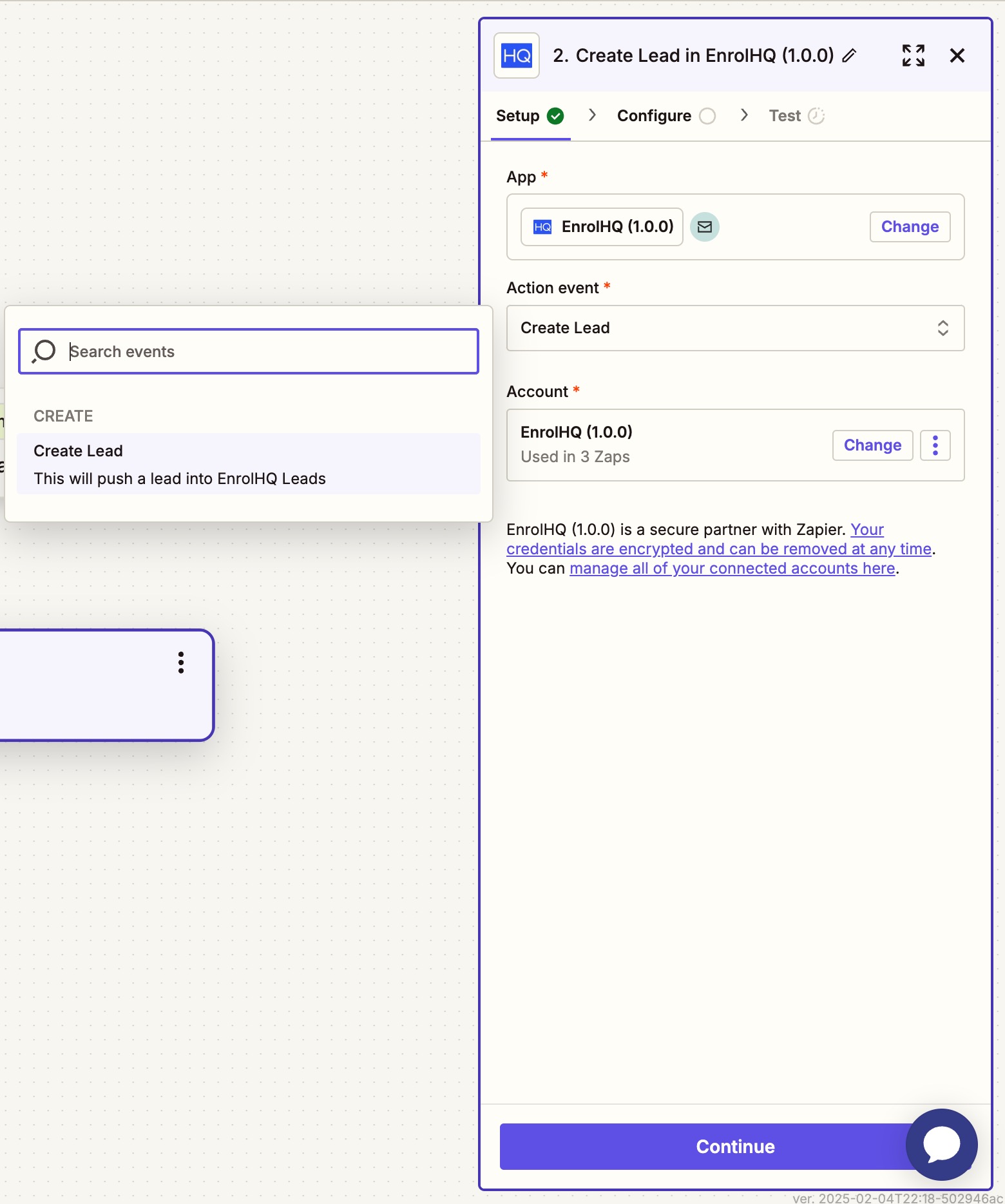Open the Action event dropdown
Screen dimensions: 1005x1204
pos(735,328)
